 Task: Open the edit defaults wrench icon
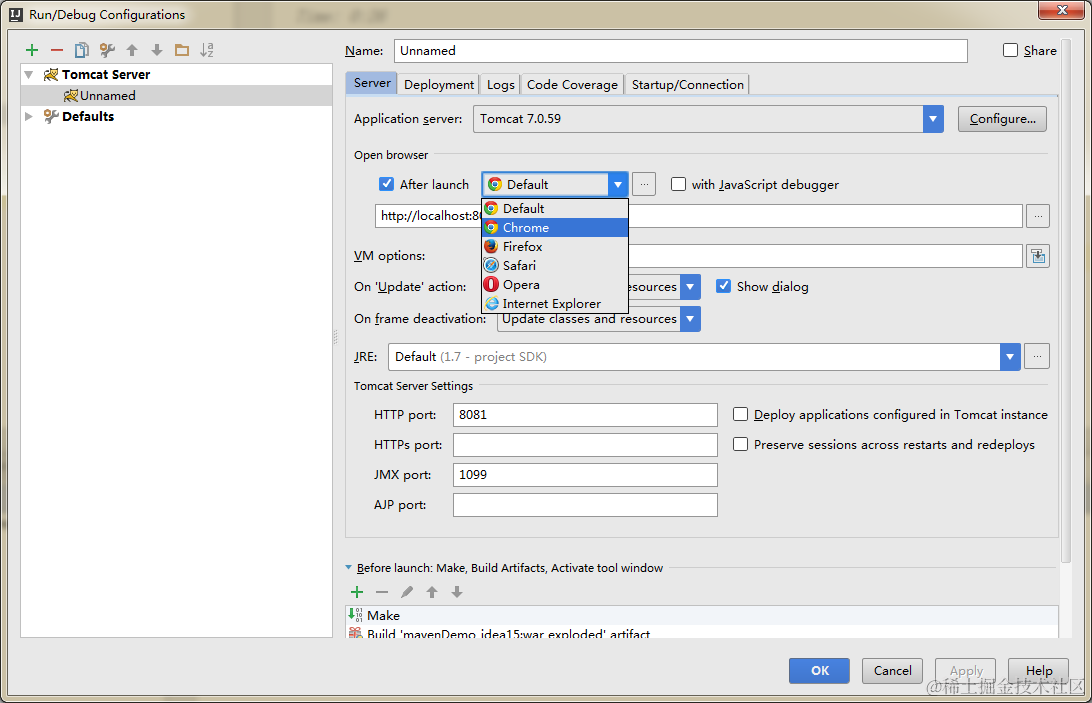click(x=107, y=49)
